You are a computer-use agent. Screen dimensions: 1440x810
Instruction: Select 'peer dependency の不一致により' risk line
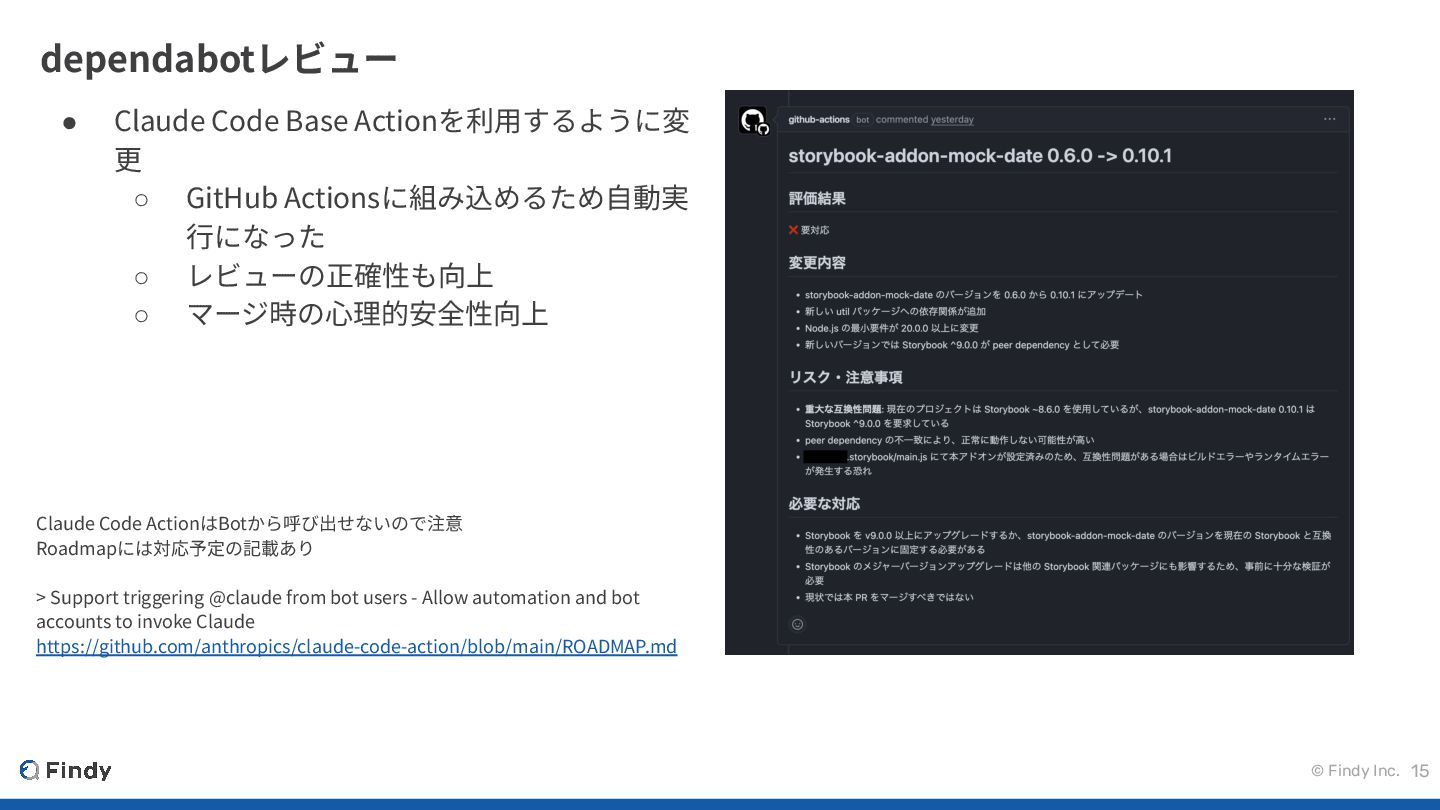pos(949,440)
